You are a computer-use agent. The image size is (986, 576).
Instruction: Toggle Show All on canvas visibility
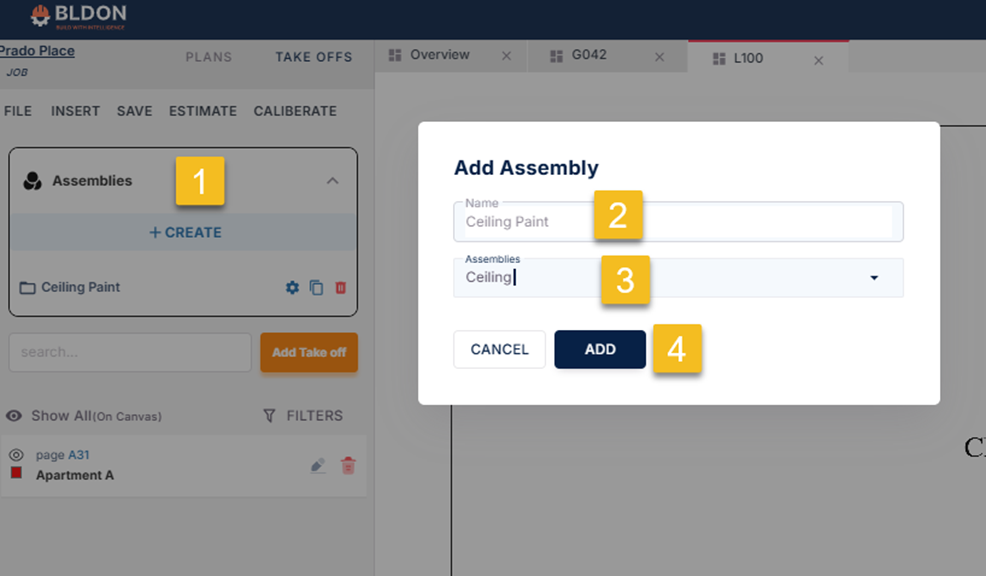[14, 416]
